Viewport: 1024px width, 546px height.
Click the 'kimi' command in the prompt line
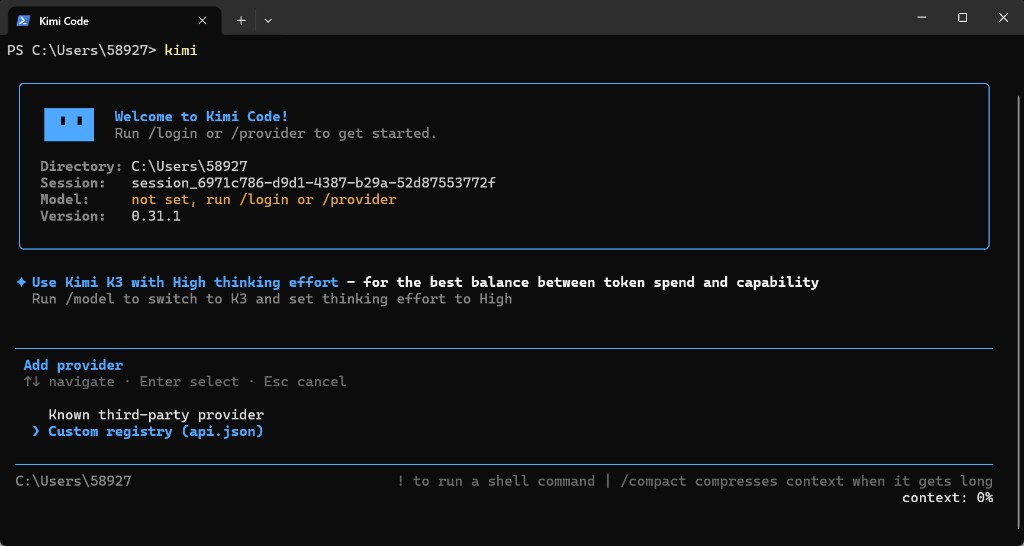coord(181,50)
